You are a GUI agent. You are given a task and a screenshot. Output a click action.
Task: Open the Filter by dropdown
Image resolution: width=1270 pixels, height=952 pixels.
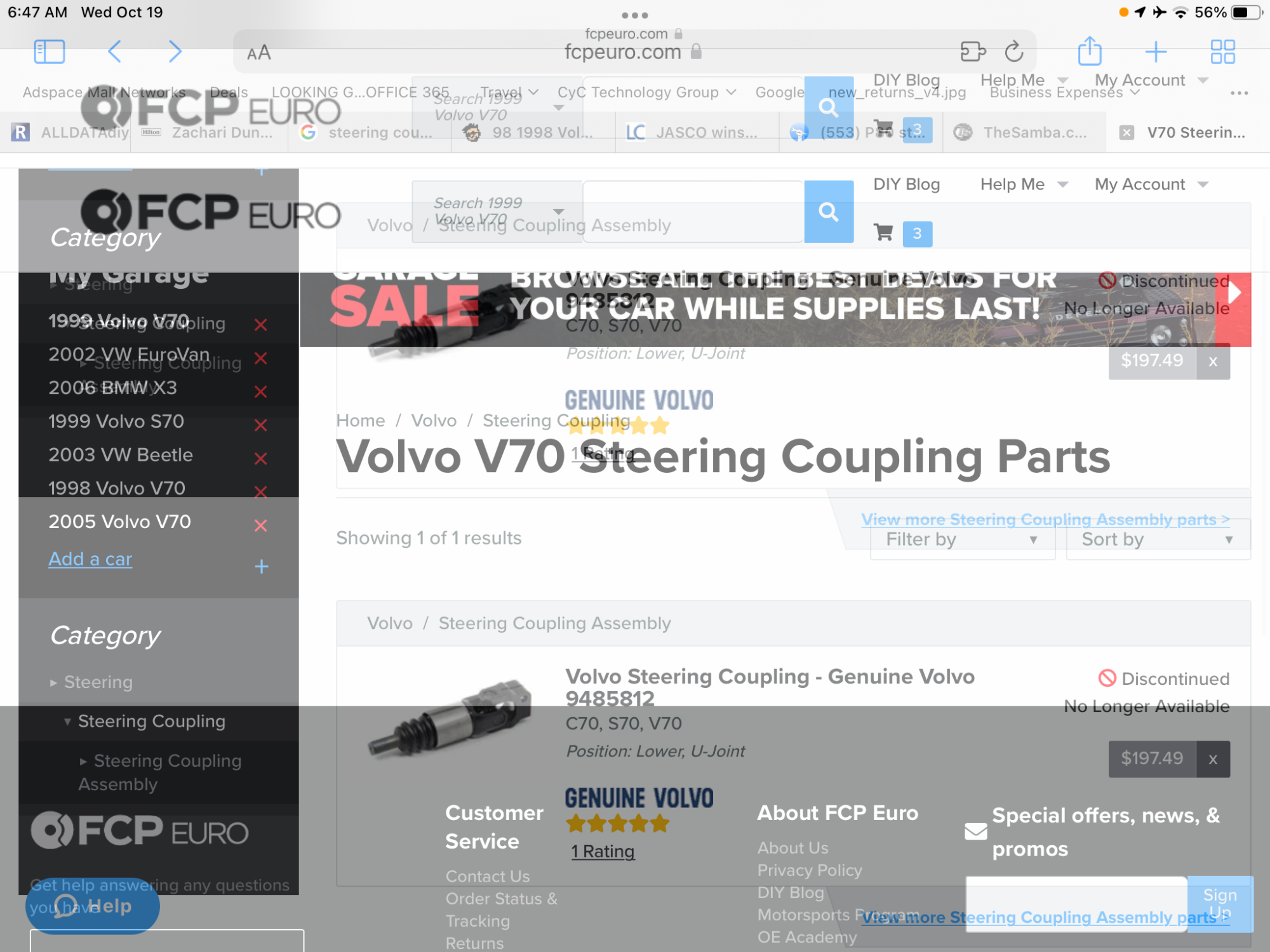pos(963,539)
